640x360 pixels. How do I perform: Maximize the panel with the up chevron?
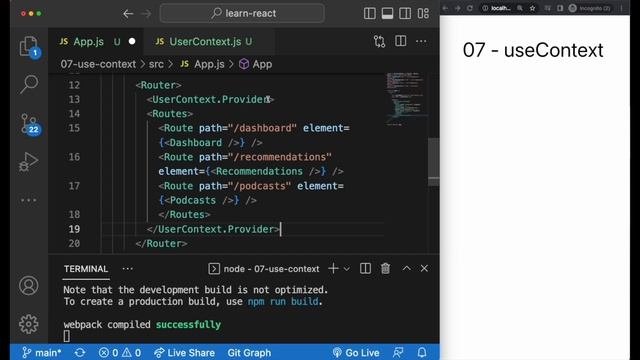(x=407, y=268)
